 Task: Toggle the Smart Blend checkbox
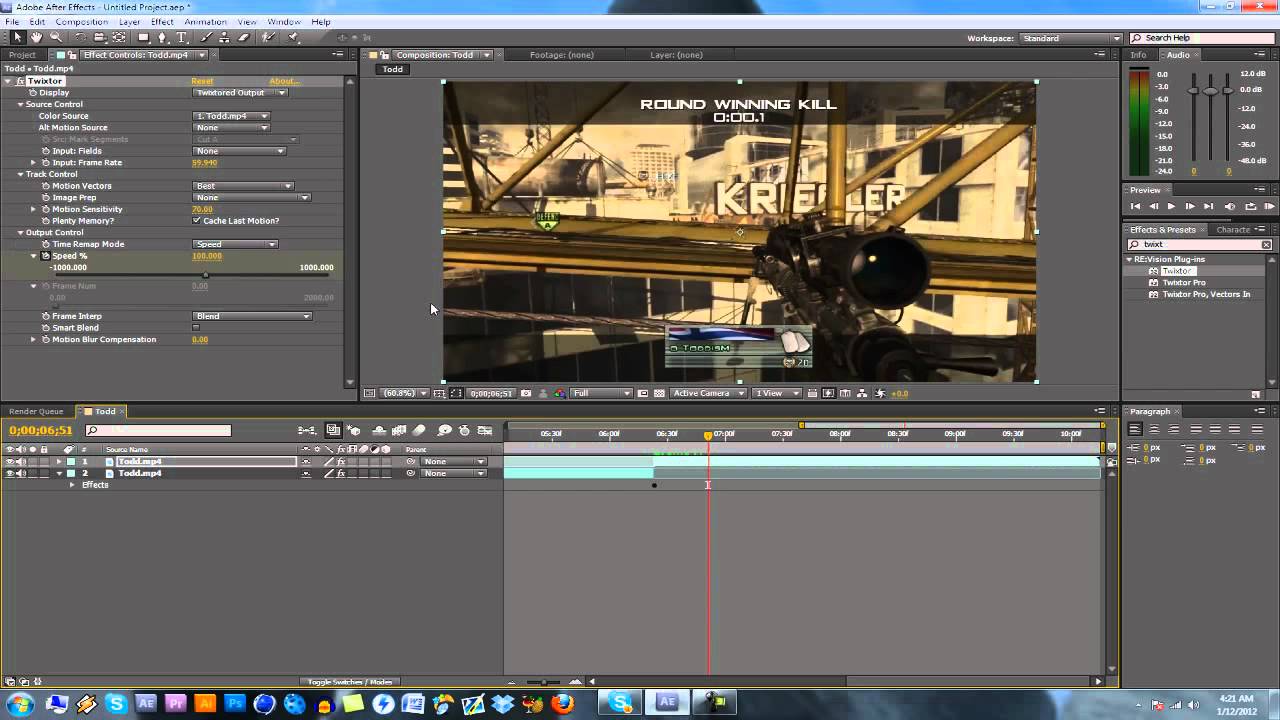(196, 327)
